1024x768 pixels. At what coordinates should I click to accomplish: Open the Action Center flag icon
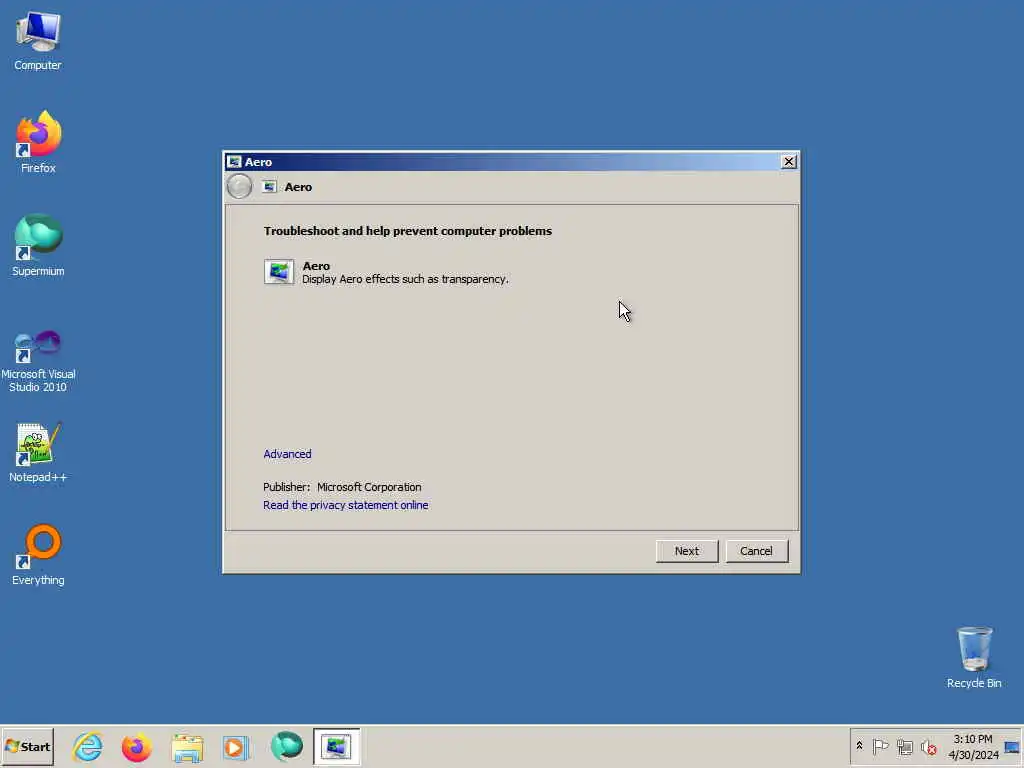(x=880, y=746)
